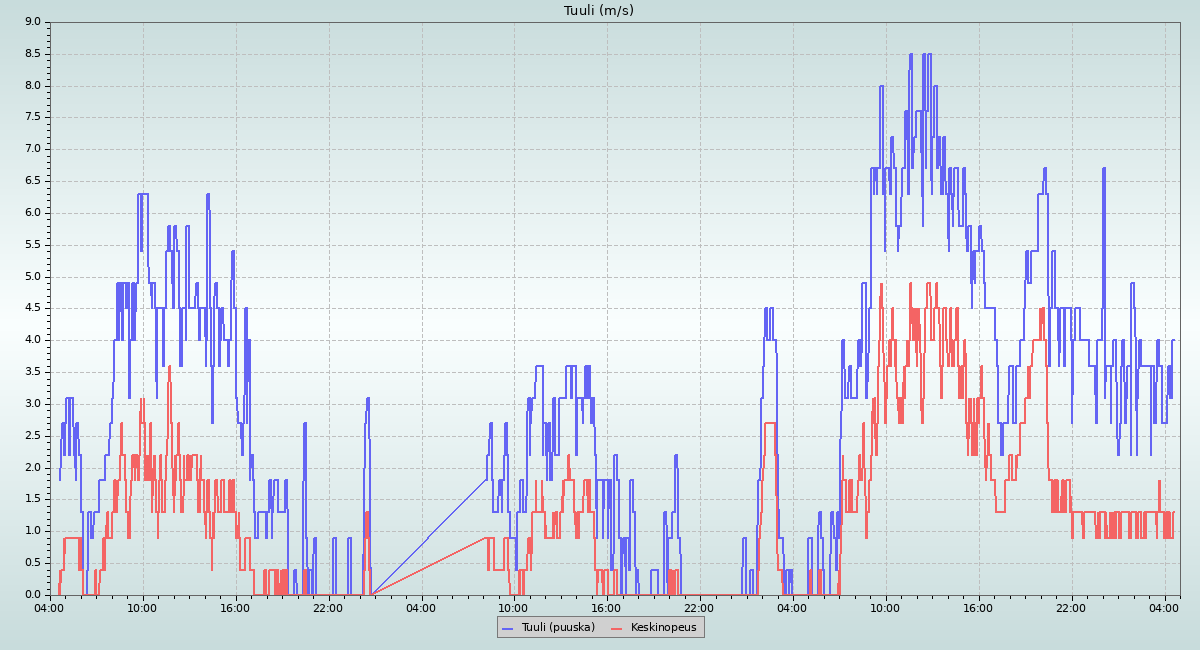Click the 3.0 y-axis tick label
This screenshot has width=1200, height=650.
coord(32,404)
